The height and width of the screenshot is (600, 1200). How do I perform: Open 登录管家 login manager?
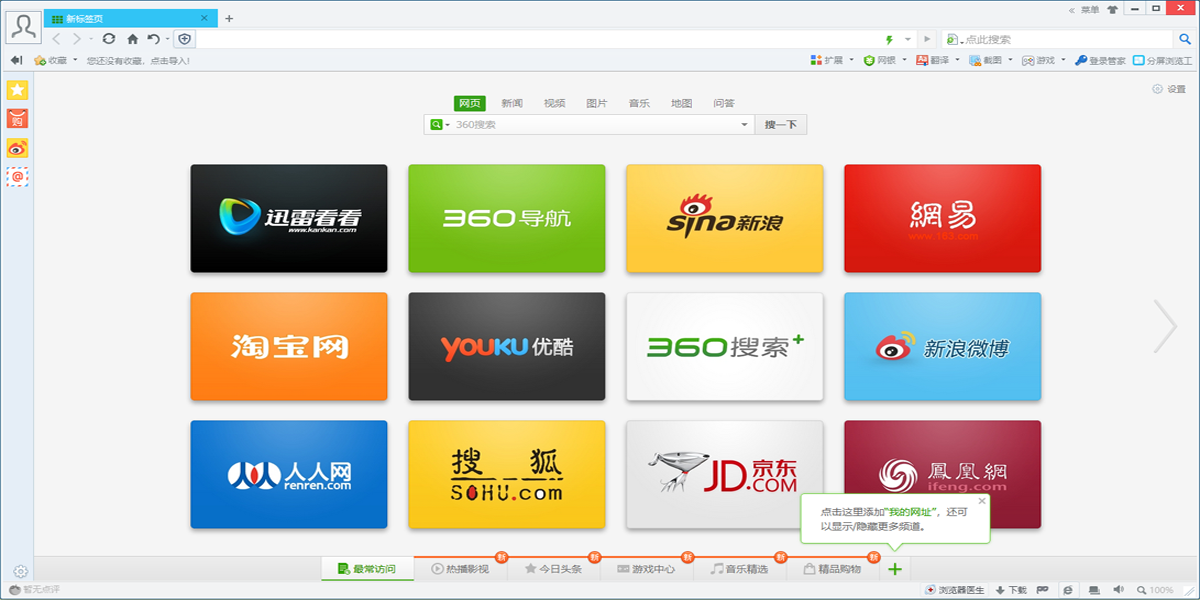click(x=1100, y=61)
